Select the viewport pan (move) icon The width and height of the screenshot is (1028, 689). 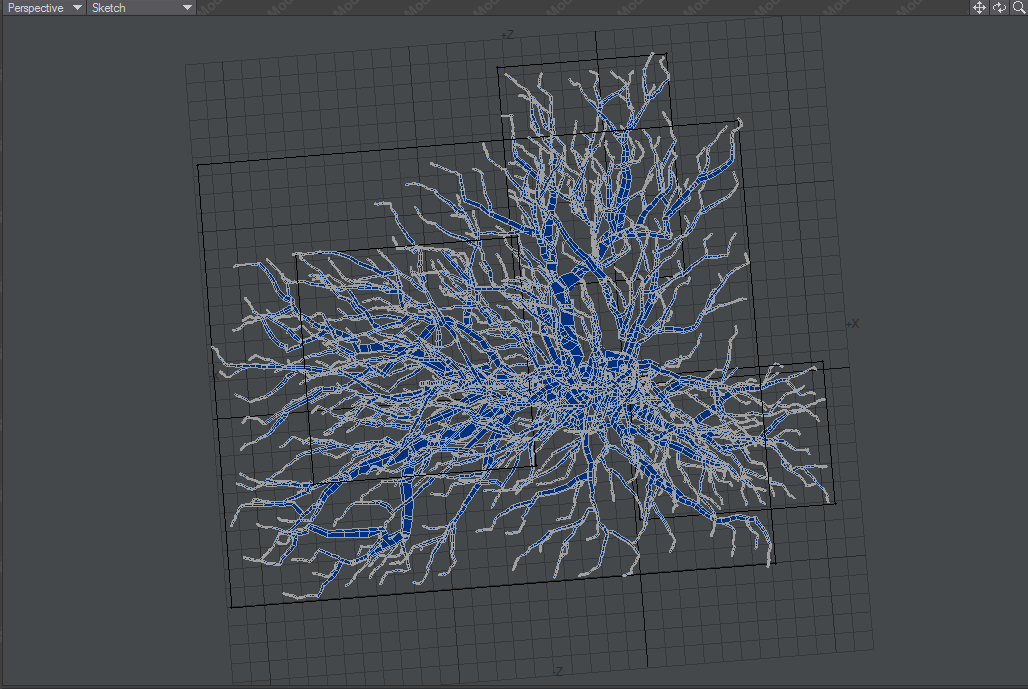coord(979,8)
